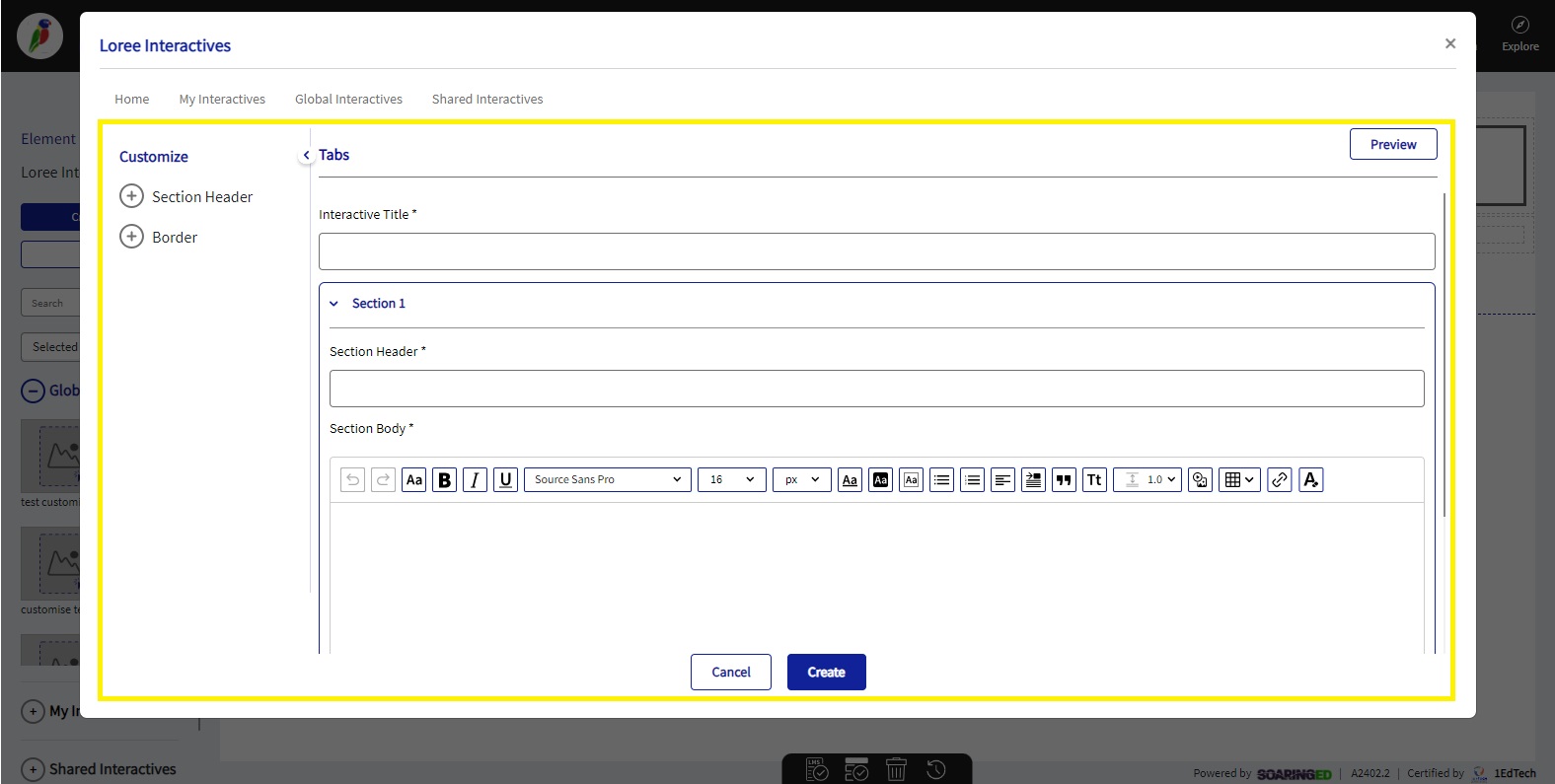This screenshot has width=1555, height=784.
Task: Click the Loree Interactives title link
Action: (x=165, y=45)
